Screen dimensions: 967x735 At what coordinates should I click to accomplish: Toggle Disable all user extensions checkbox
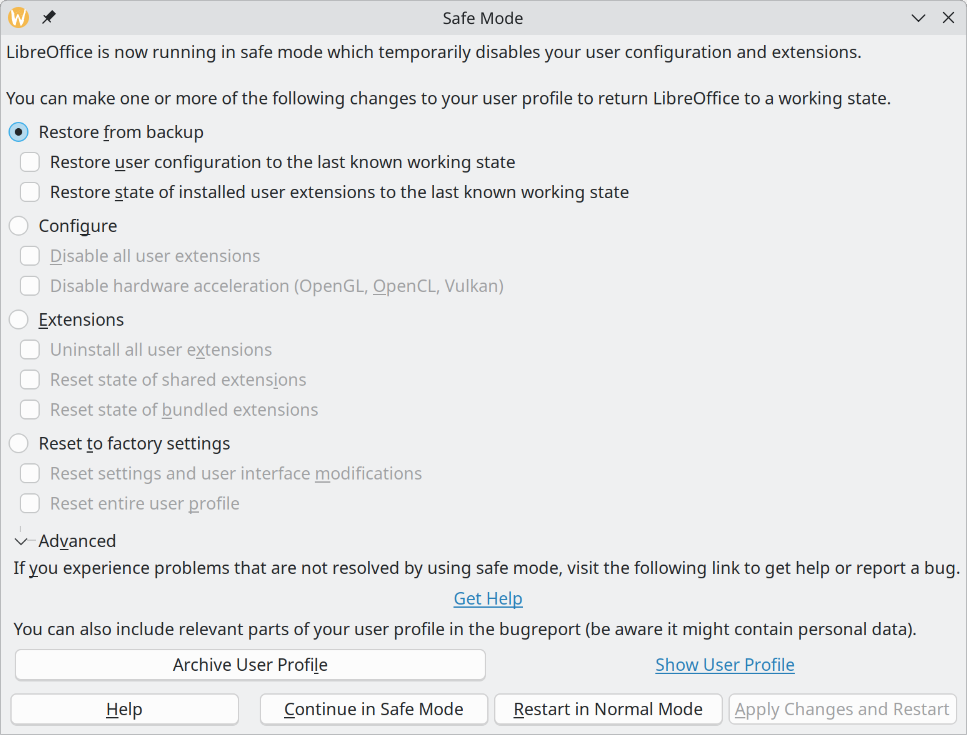[31, 256]
